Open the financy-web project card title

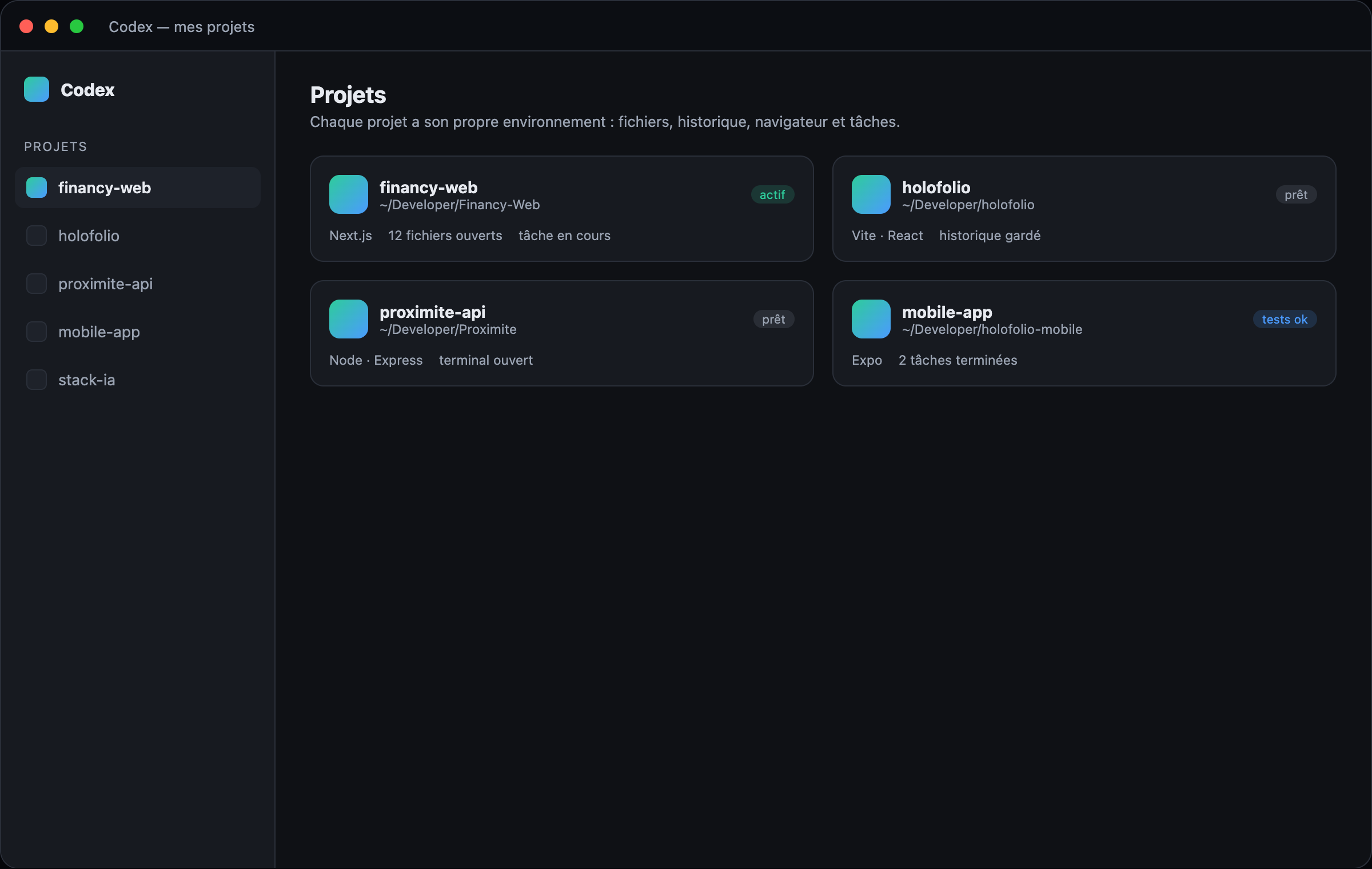429,188
